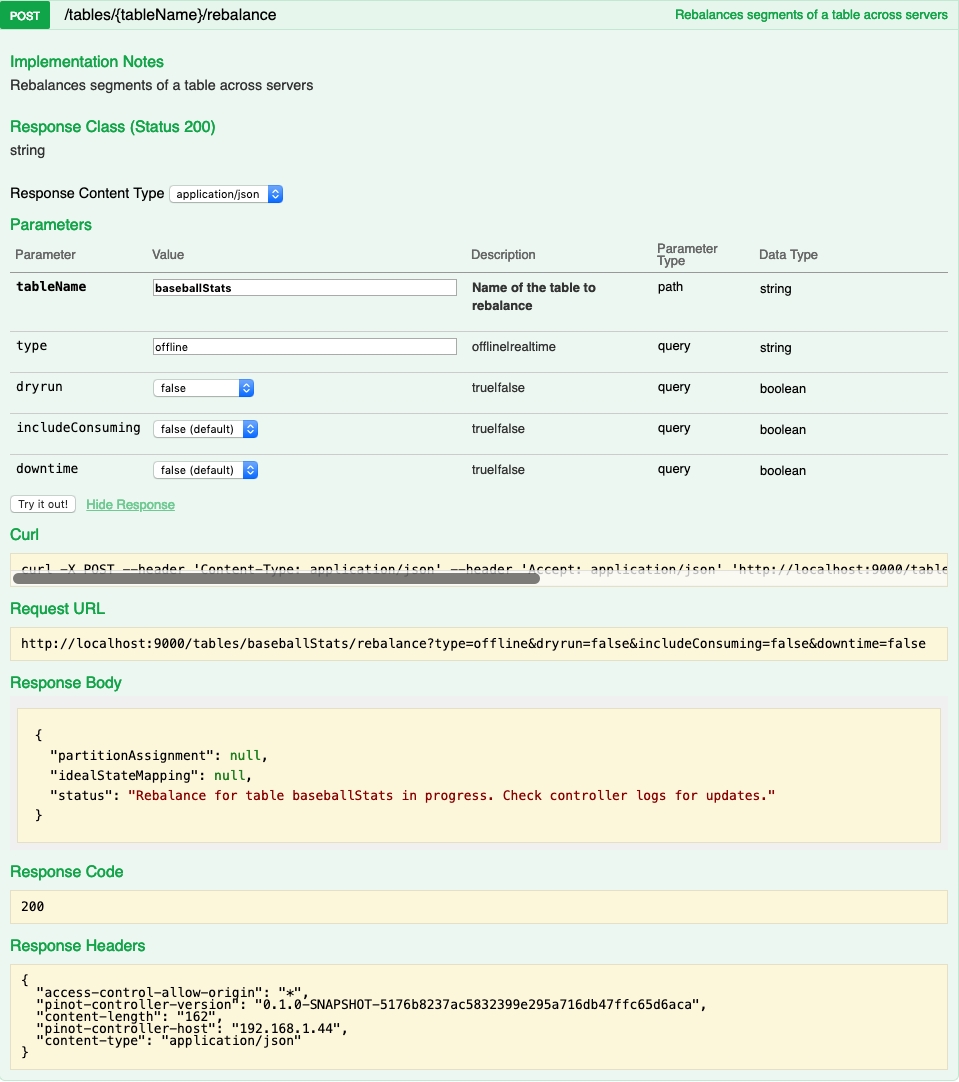Click the Request URL text box
The height and width of the screenshot is (1082, 959).
pos(478,644)
